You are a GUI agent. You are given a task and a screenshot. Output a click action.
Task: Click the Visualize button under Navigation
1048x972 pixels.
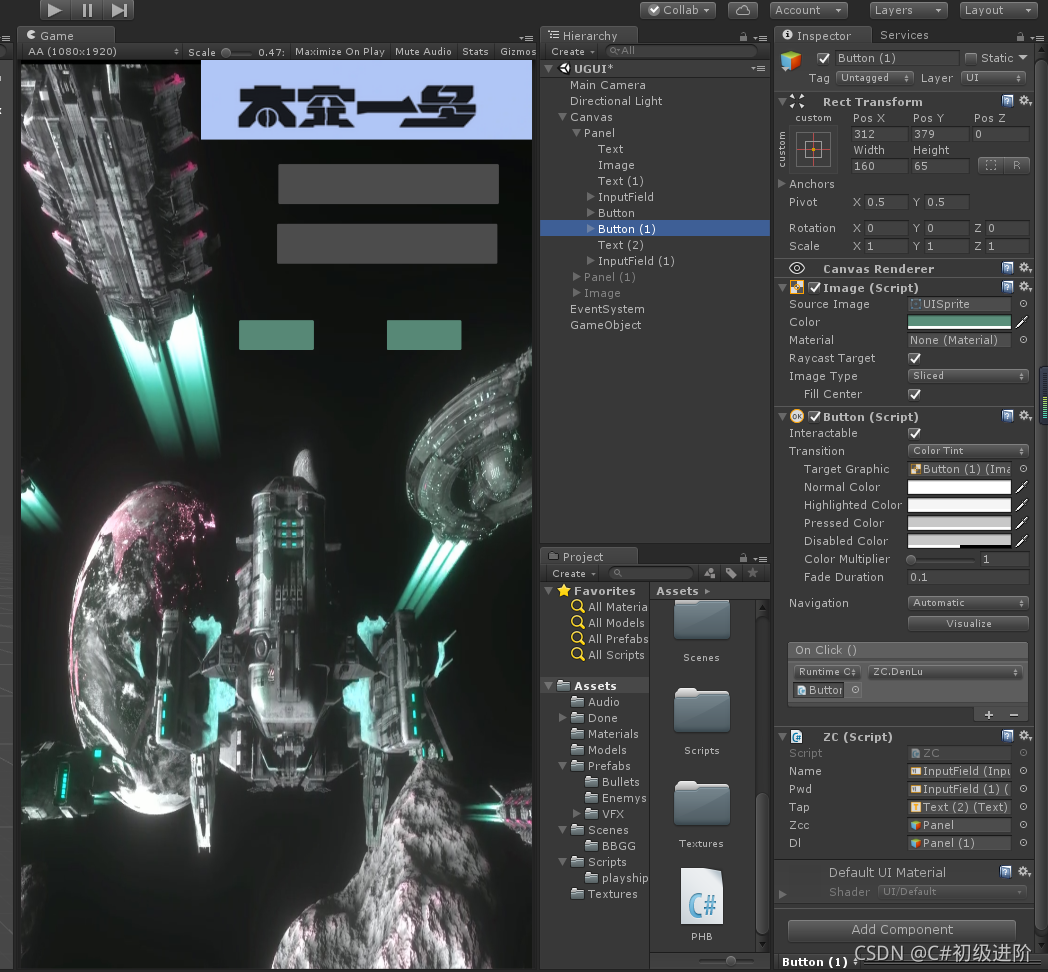click(x=967, y=623)
